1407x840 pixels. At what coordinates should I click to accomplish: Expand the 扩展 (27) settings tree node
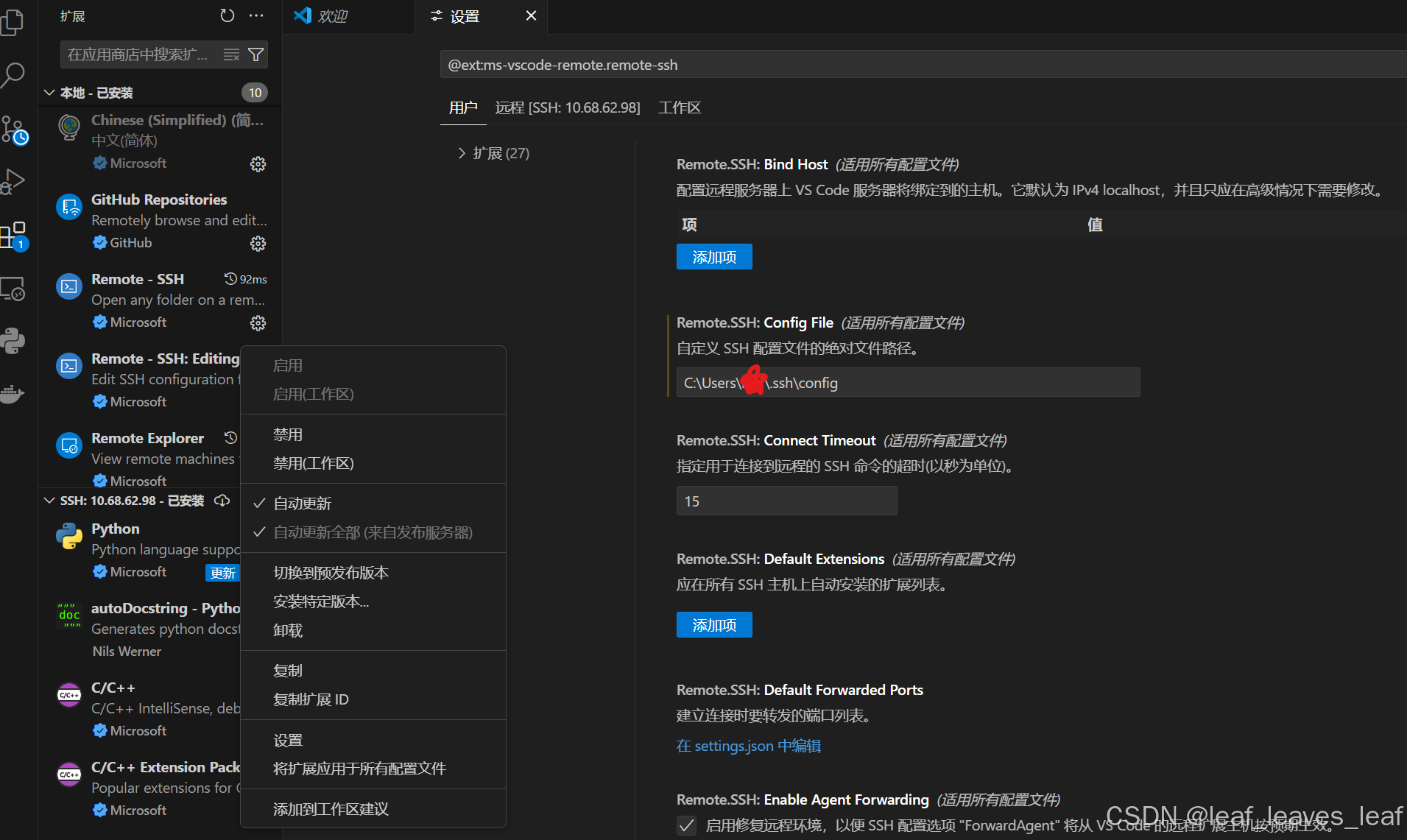click(x=462, y=153)
